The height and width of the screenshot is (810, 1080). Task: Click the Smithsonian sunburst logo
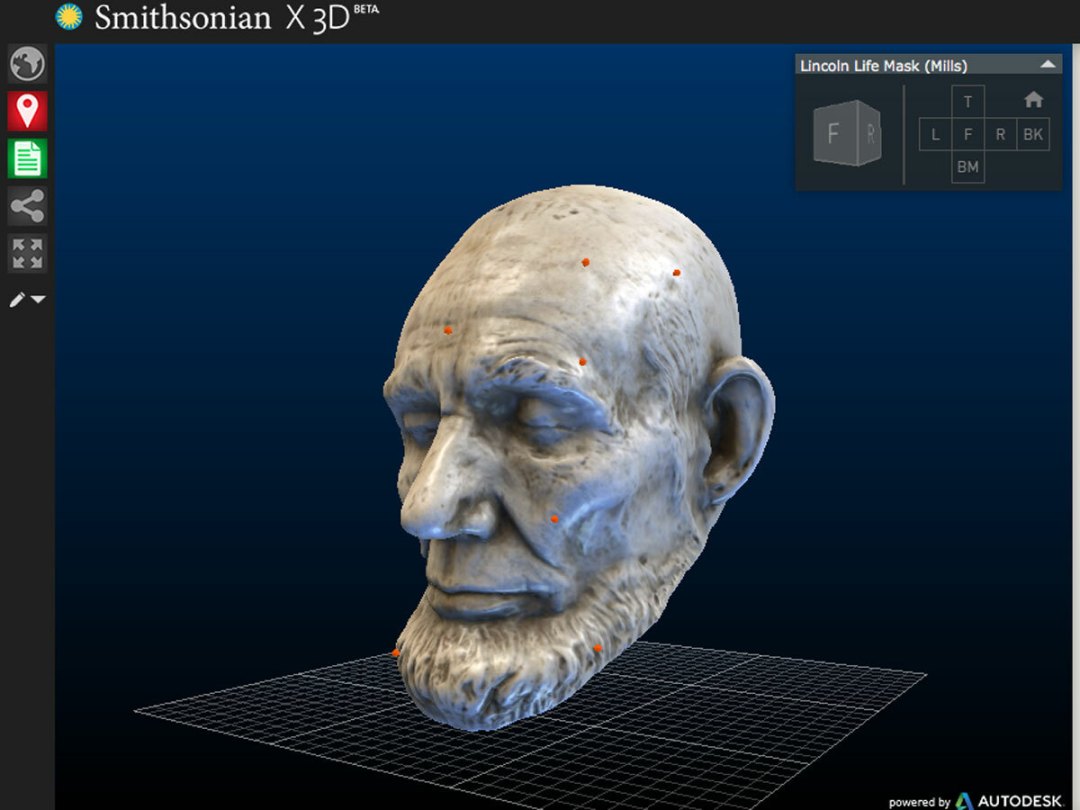69,17
